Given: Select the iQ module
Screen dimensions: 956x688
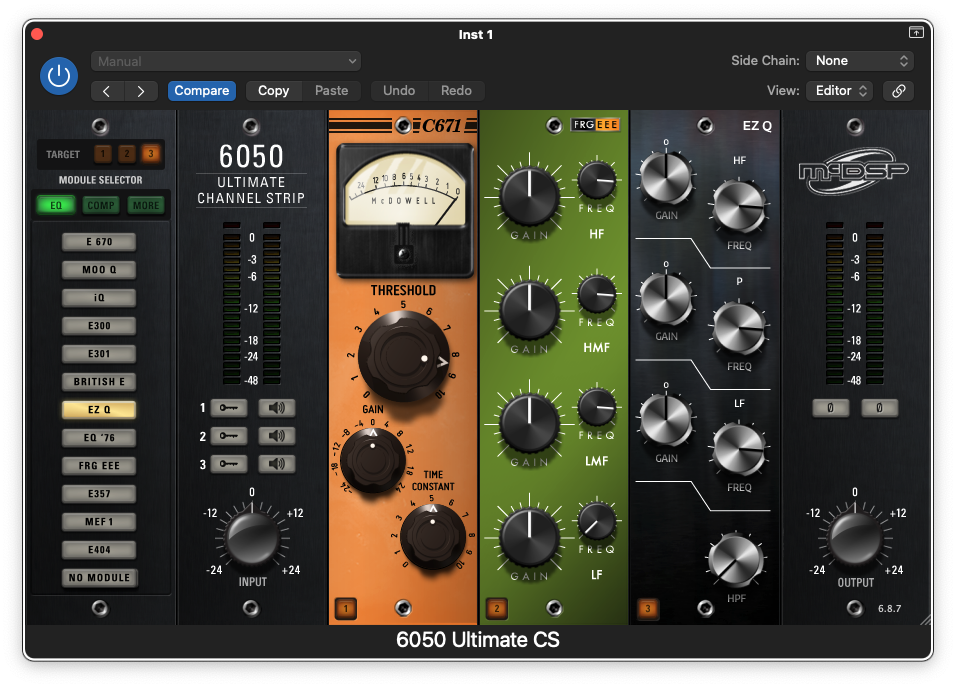Looking at the screenshot, I should pos(99,298).
